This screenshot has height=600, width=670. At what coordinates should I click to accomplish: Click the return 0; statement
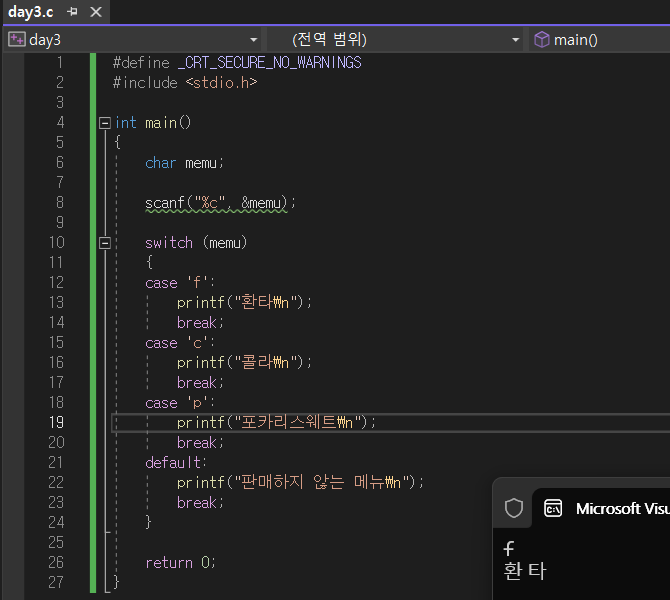pyautogui.click(x=180, y=562)
